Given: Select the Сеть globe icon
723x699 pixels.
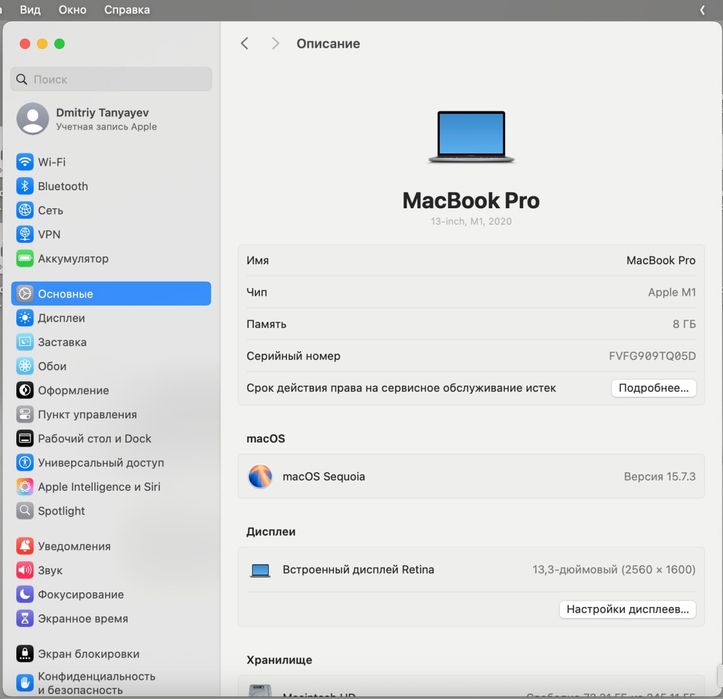Looking at the screenshot, I should click(x=24, y=210).
